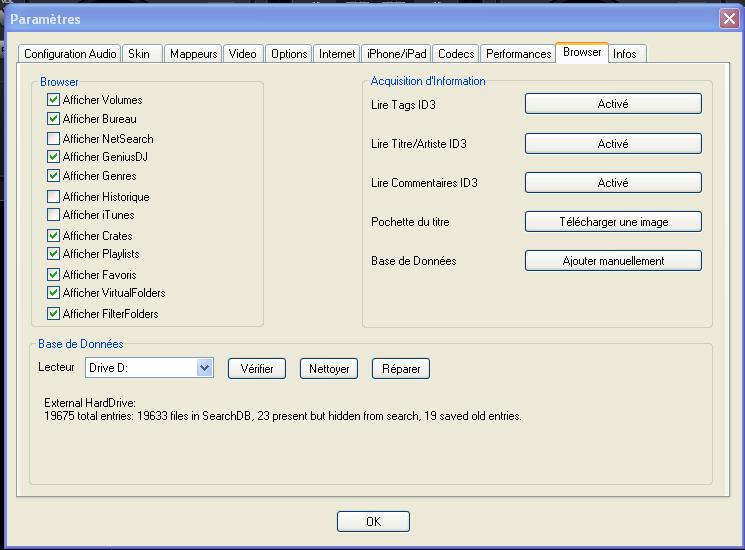This screenshot has height=550, width=745.
Task: Uncheck Afficher Volumes checkbox
Action: pyautogui.click(x=54, y=100)
